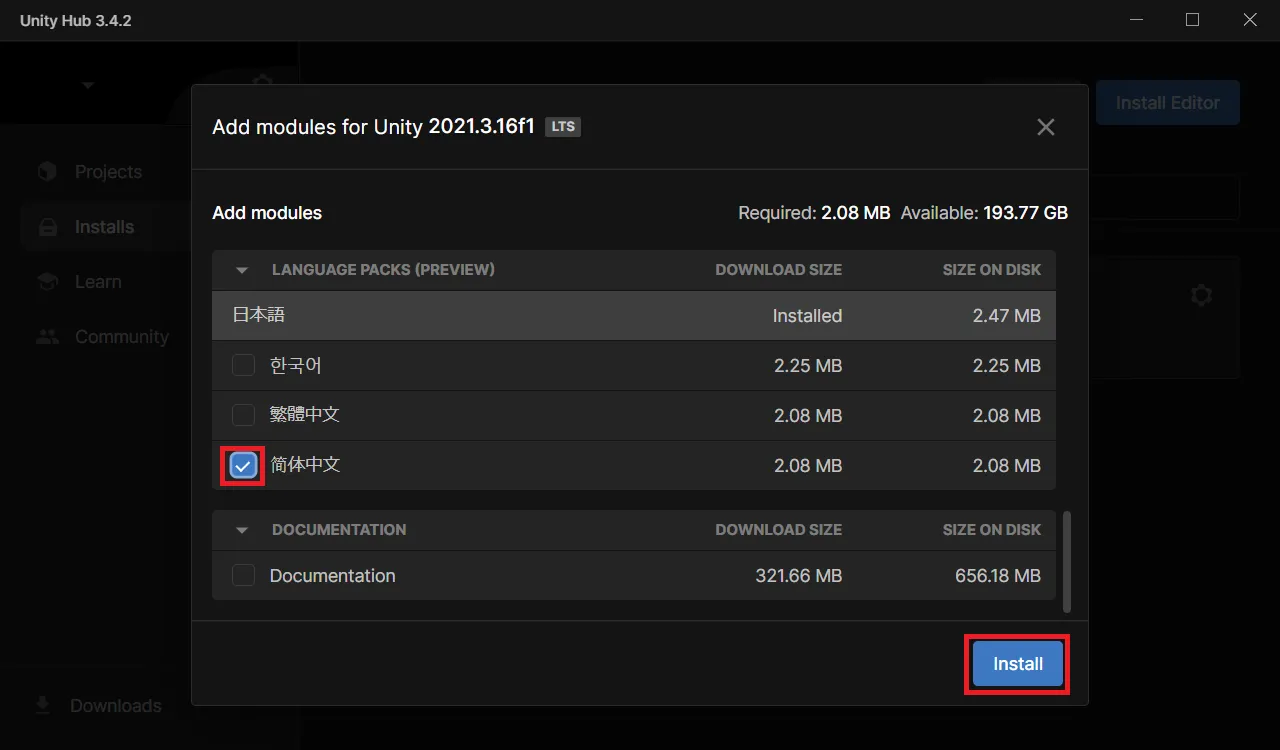Click the 日本語 installed language row
Viewport: 1280px width, 750px height.
[634, 315]
